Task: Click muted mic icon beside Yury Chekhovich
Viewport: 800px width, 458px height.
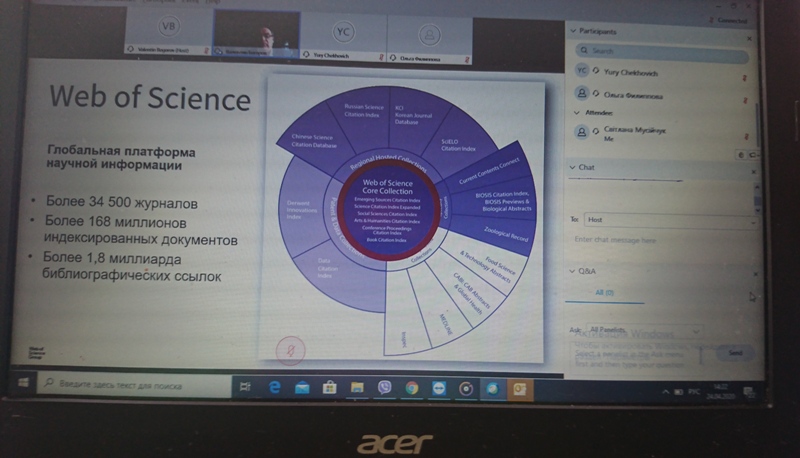Action: pos(744,78)
